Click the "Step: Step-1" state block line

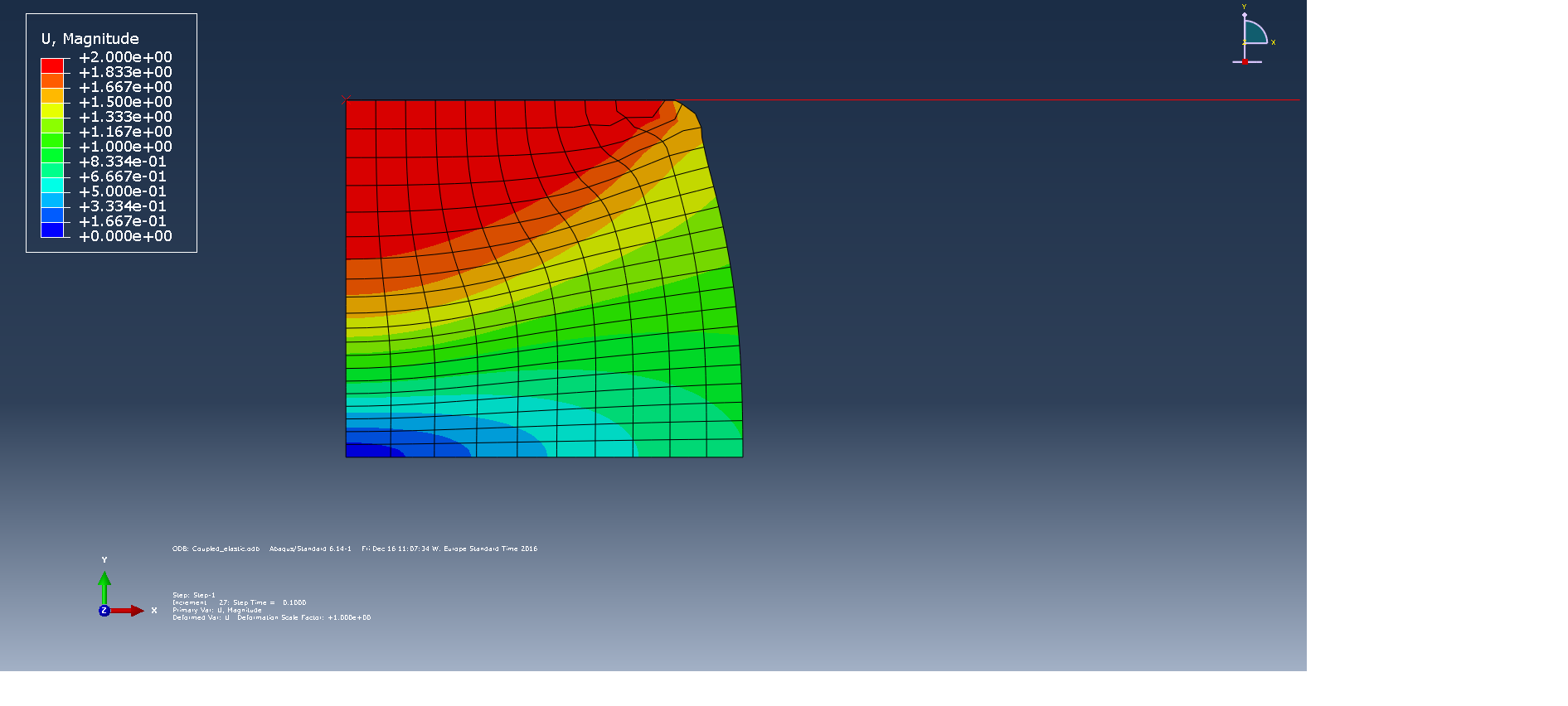pos(194,595)
